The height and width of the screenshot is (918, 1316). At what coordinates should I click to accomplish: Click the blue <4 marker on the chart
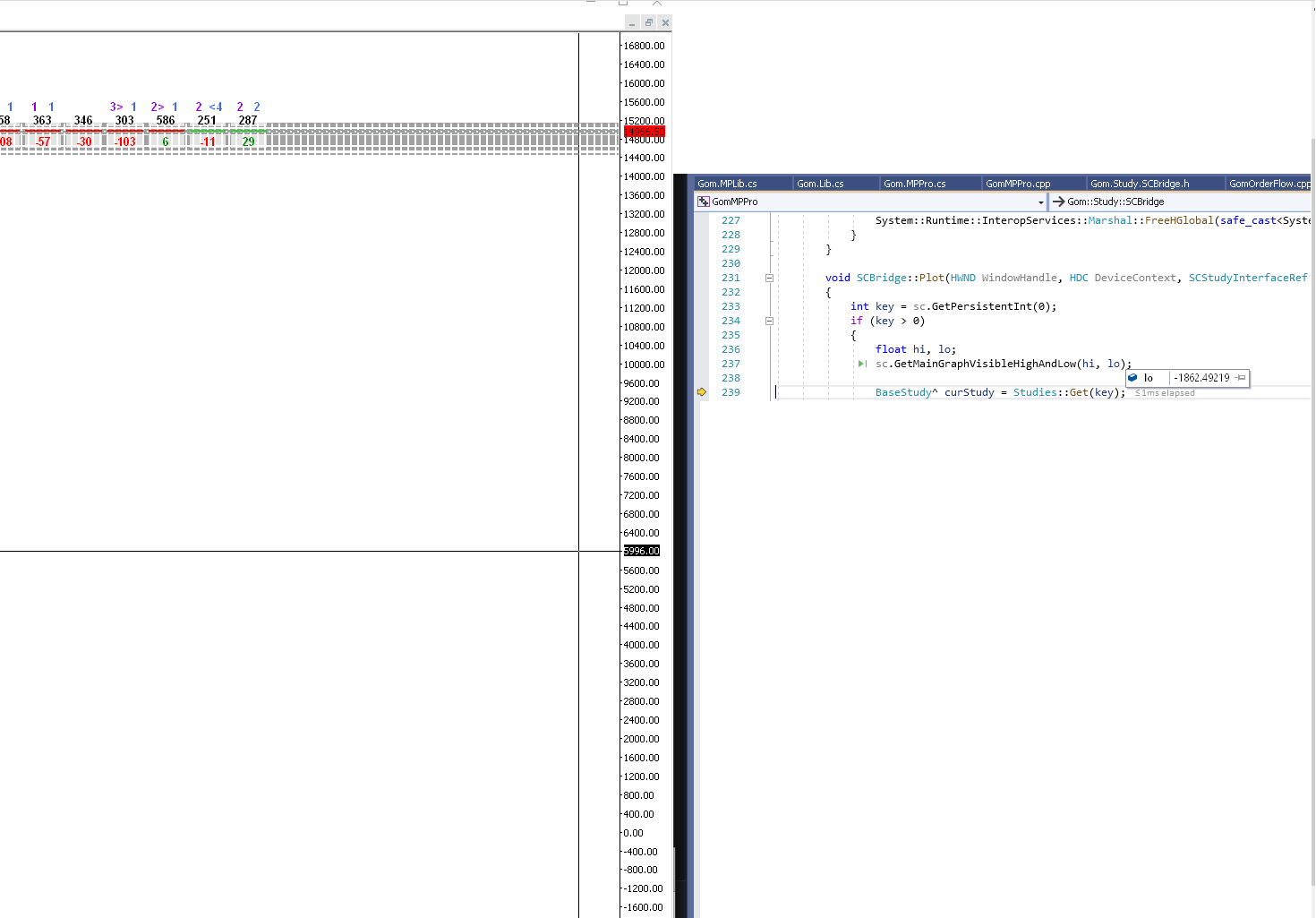216,107
